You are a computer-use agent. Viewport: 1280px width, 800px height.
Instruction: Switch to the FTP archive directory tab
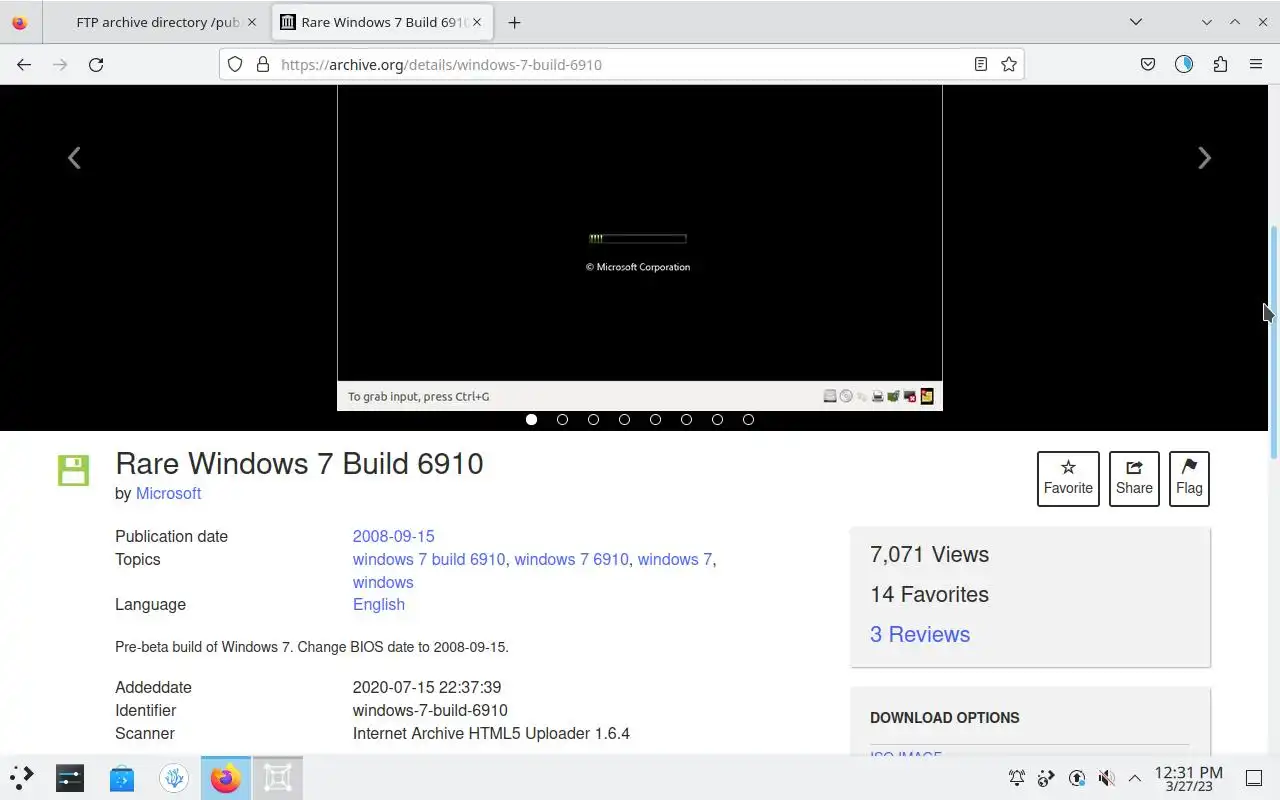159,22
